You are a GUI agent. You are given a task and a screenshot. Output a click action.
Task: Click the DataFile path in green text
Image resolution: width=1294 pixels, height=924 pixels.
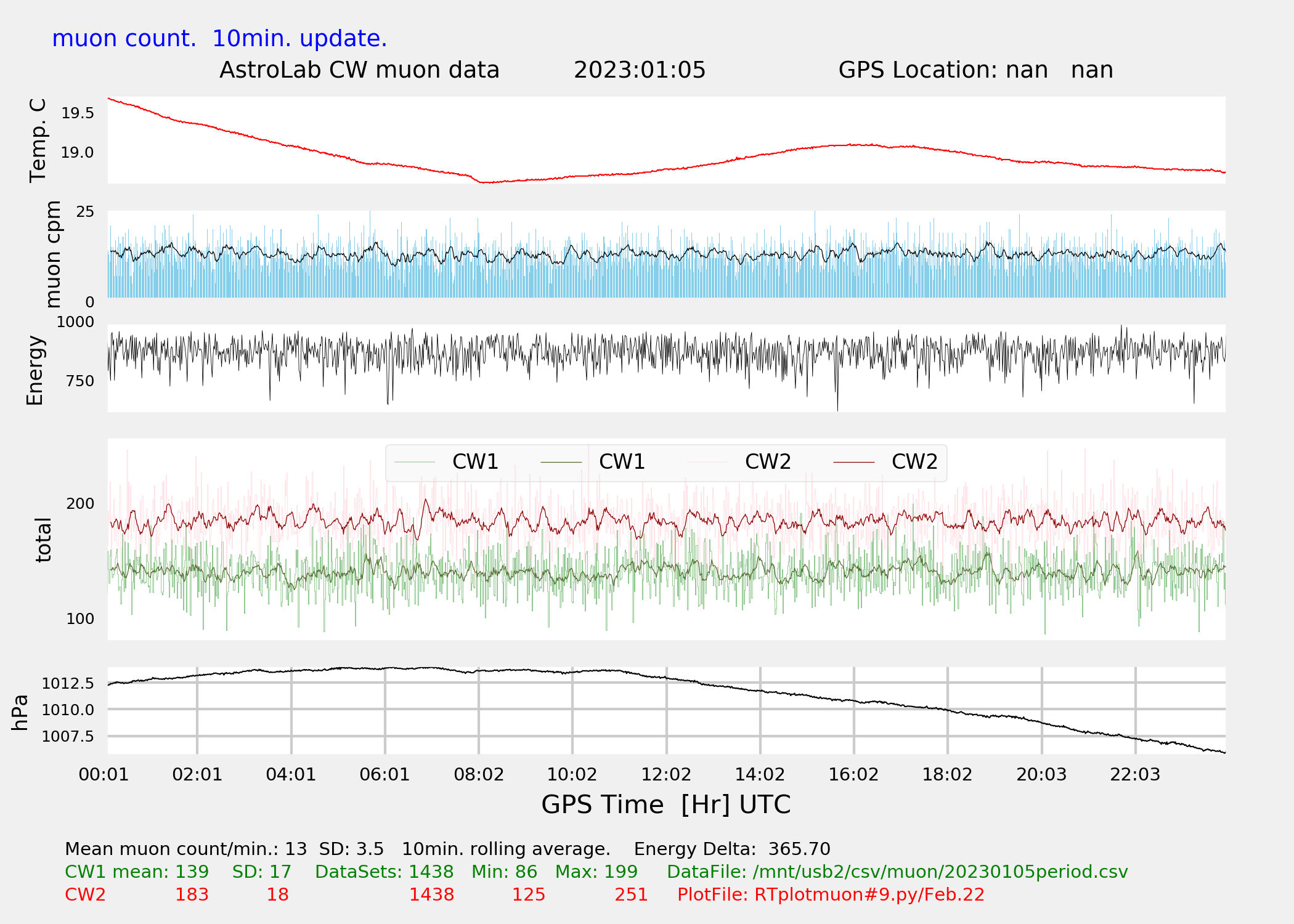pyautogui.click(x=897, y=872)
